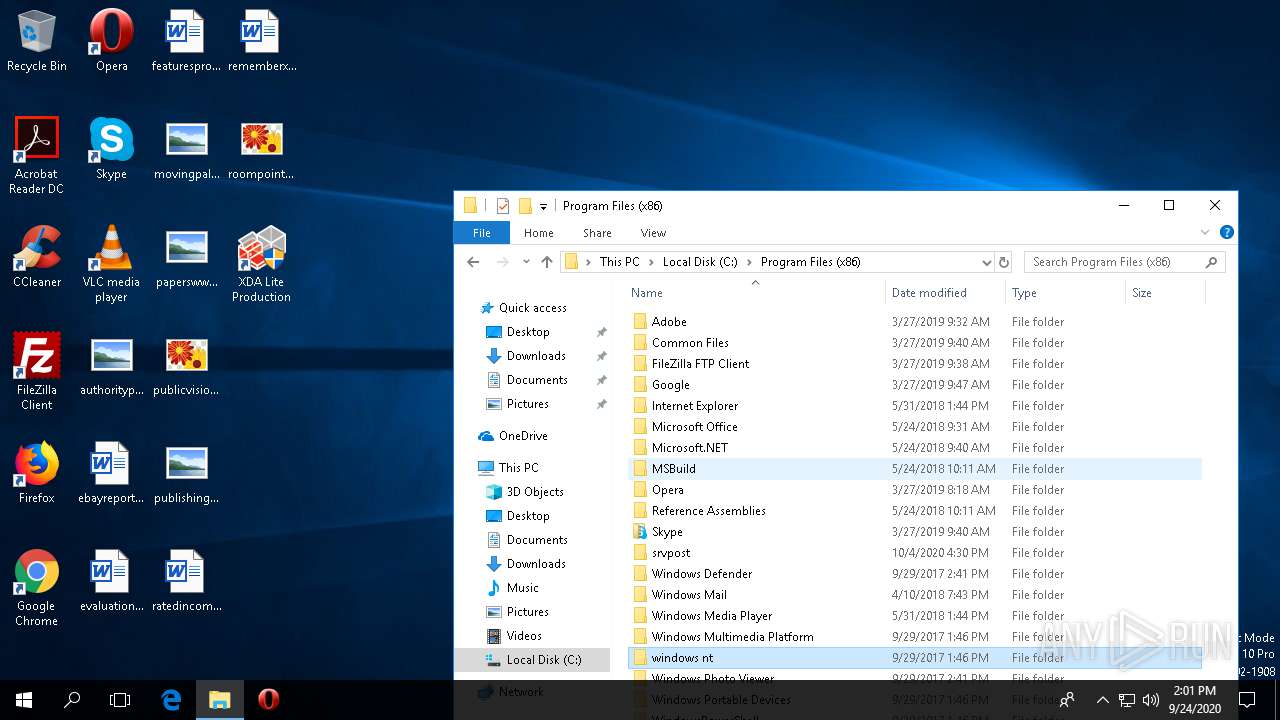Image resolution: width=1280 pixels, height=720 pixels.
Task: Select the Adobe folder row
Action: click(x=916, y=322)
